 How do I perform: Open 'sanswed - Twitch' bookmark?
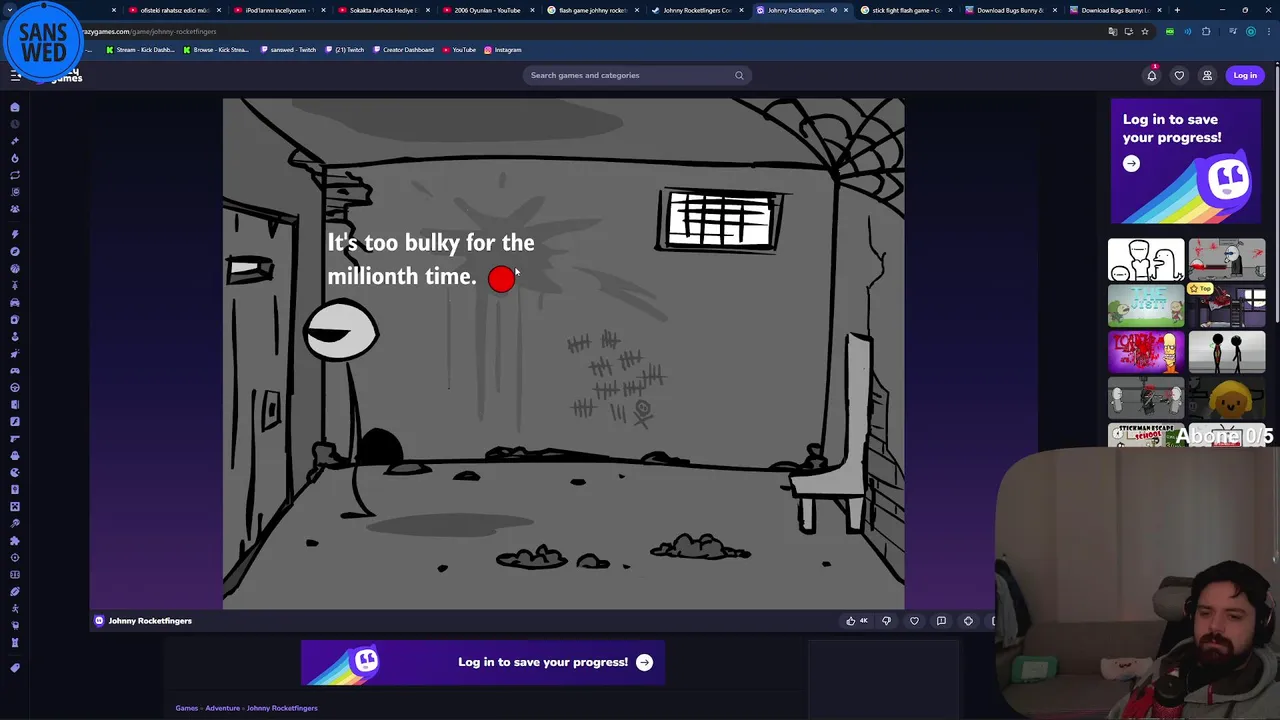coord(288,50)
